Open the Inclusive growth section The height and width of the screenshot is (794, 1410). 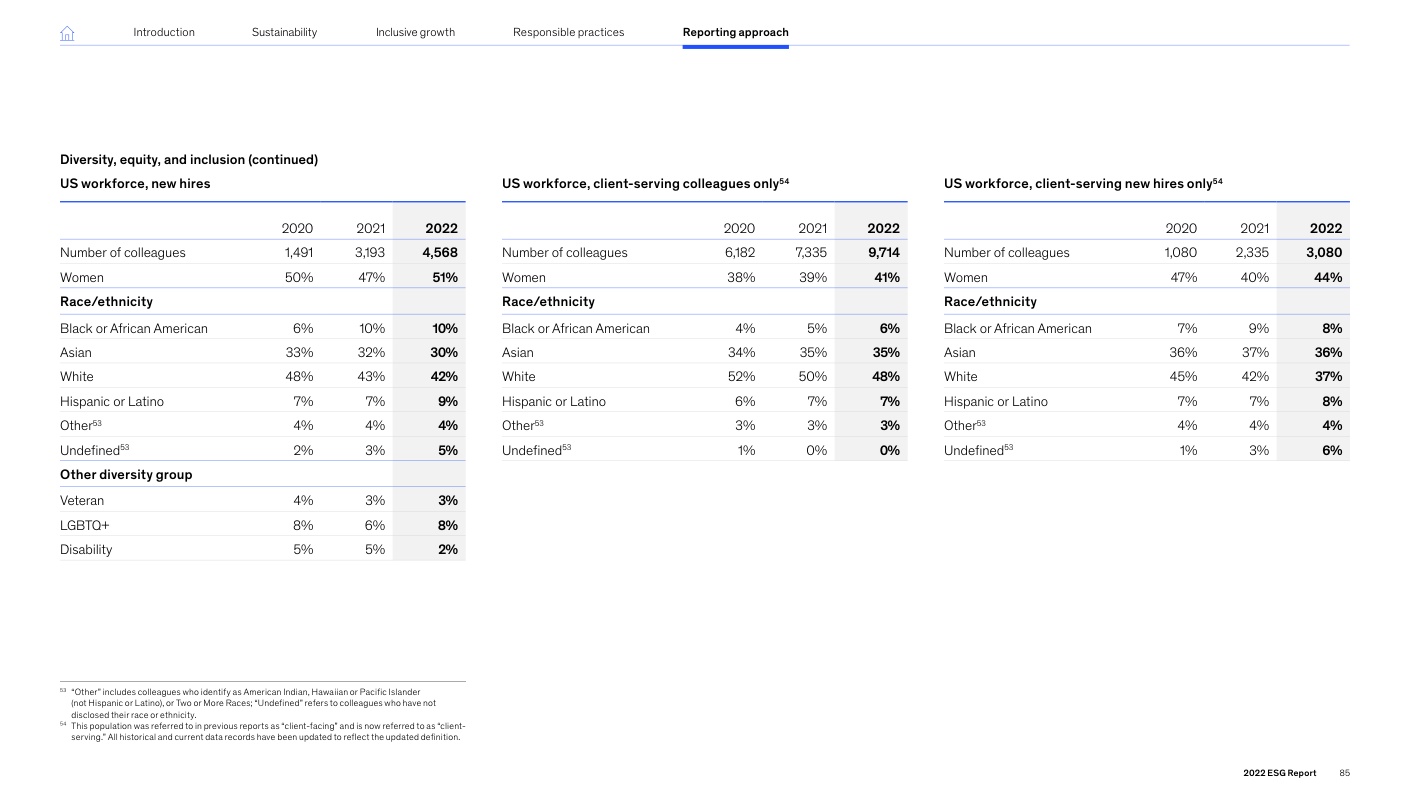point(415,32)
